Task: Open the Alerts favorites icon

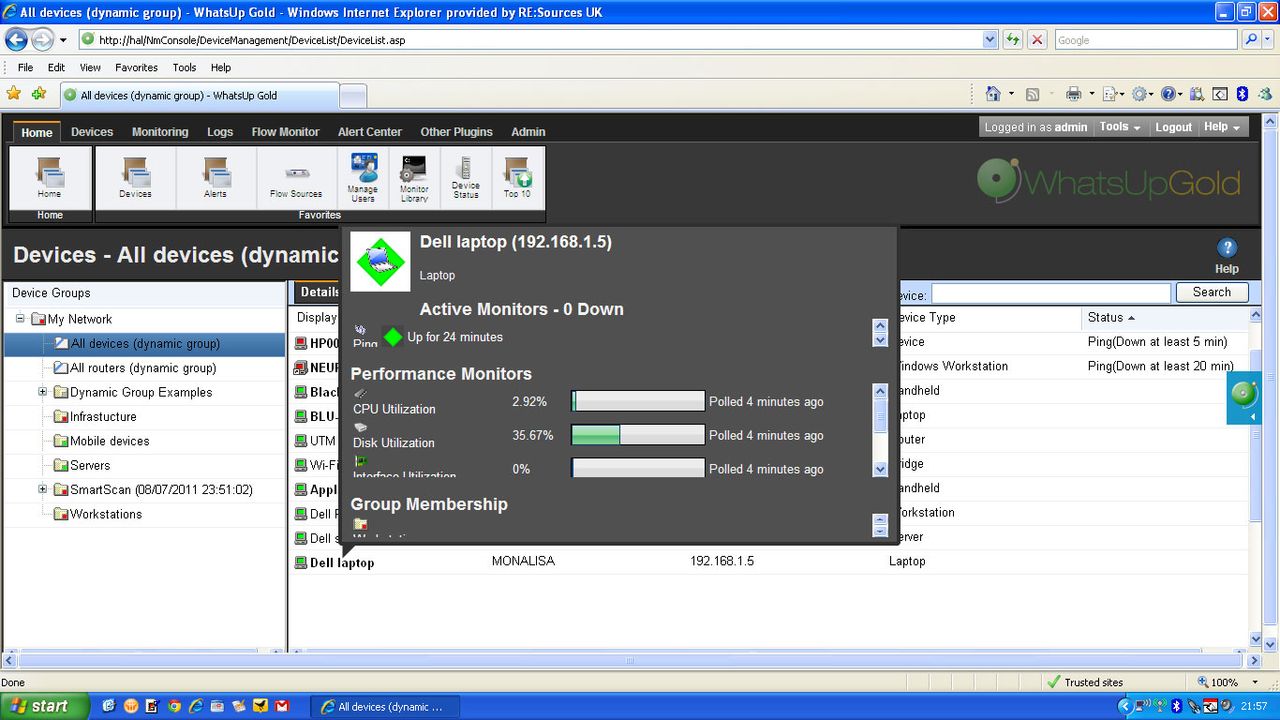Action: pyautogui.click(x=215, y=177)
